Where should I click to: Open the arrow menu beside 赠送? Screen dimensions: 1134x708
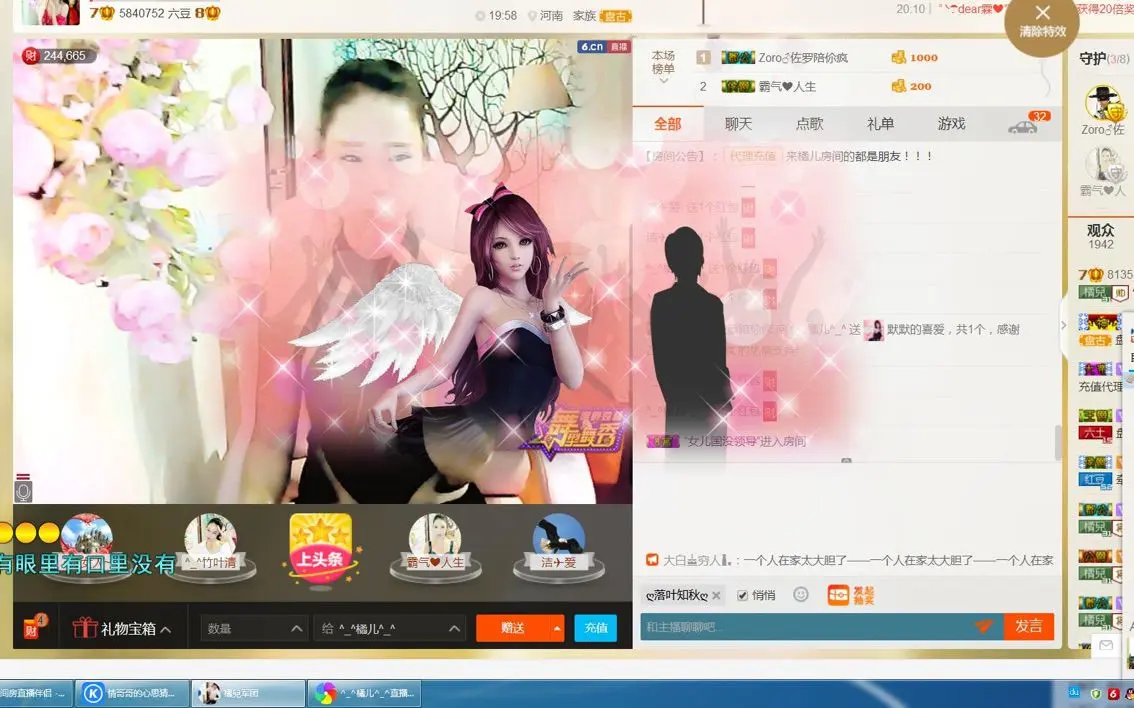click(x=557, y=628)
